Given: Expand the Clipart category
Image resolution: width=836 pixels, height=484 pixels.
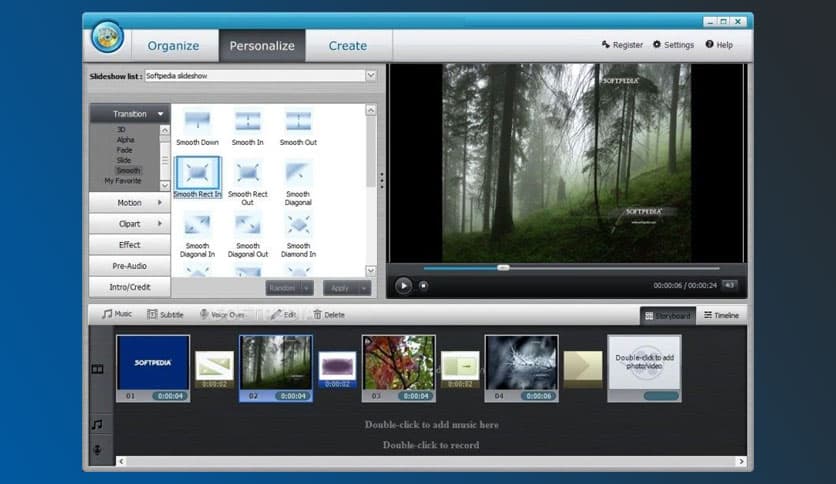Looking at the screenshot, I should click(x=130, y=224).
